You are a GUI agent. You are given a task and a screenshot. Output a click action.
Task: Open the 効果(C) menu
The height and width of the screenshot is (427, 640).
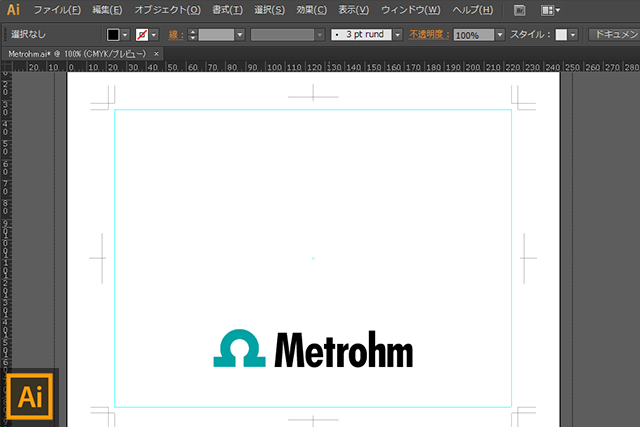311,10
